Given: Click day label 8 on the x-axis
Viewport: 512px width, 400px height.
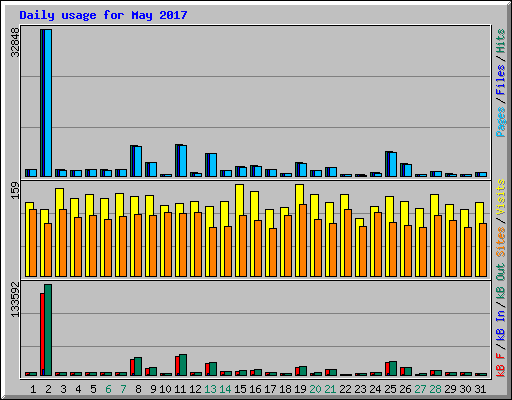Looking at the screenshot, I should (x=138, y=389).
